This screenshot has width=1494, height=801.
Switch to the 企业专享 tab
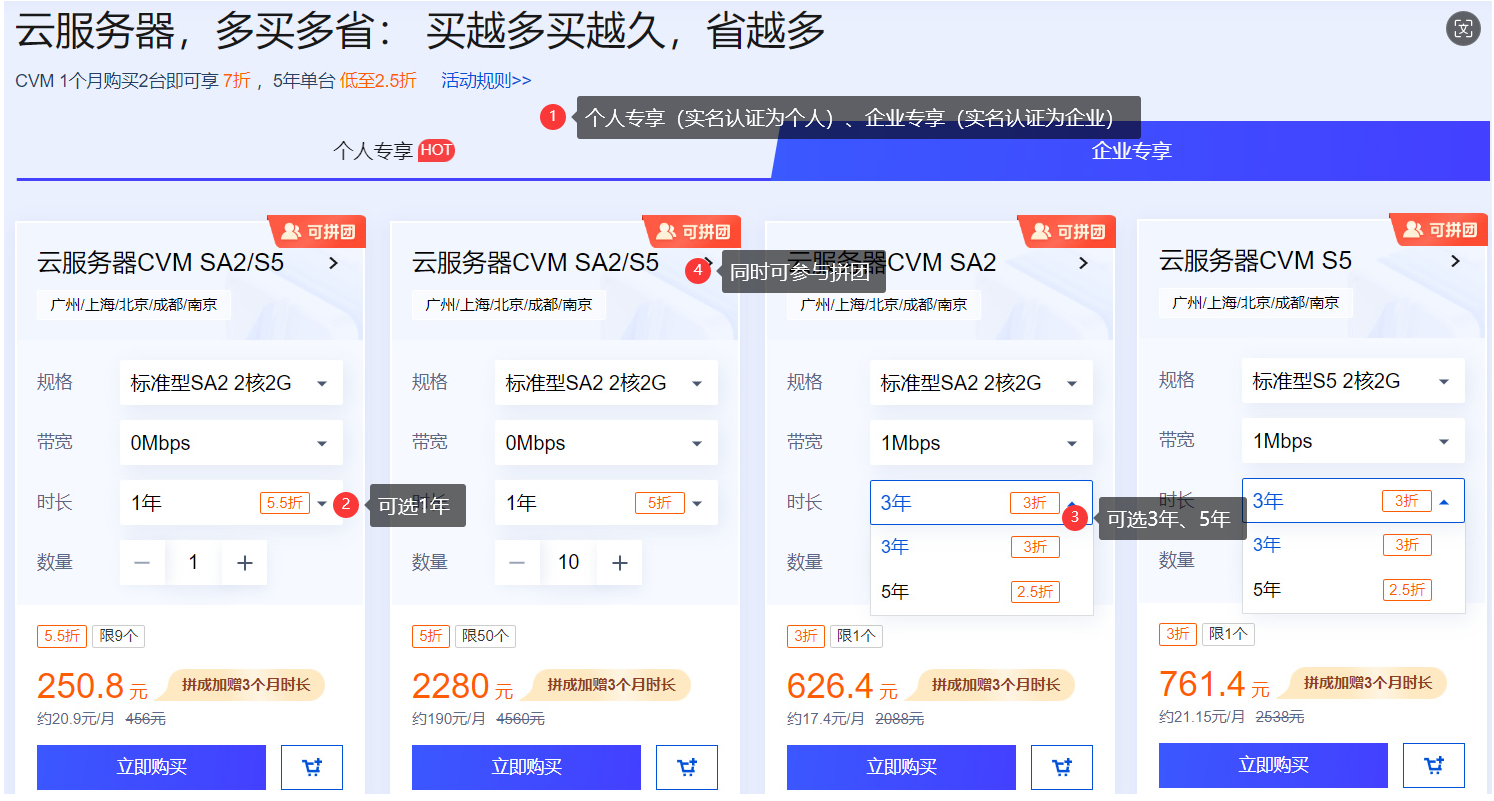[x=1131, y=151]
